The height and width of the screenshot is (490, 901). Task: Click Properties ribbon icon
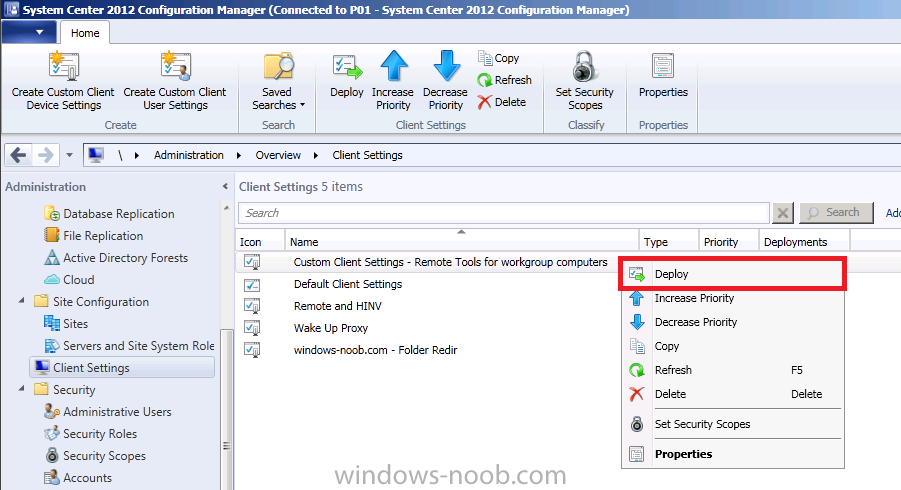pos(663,66)
